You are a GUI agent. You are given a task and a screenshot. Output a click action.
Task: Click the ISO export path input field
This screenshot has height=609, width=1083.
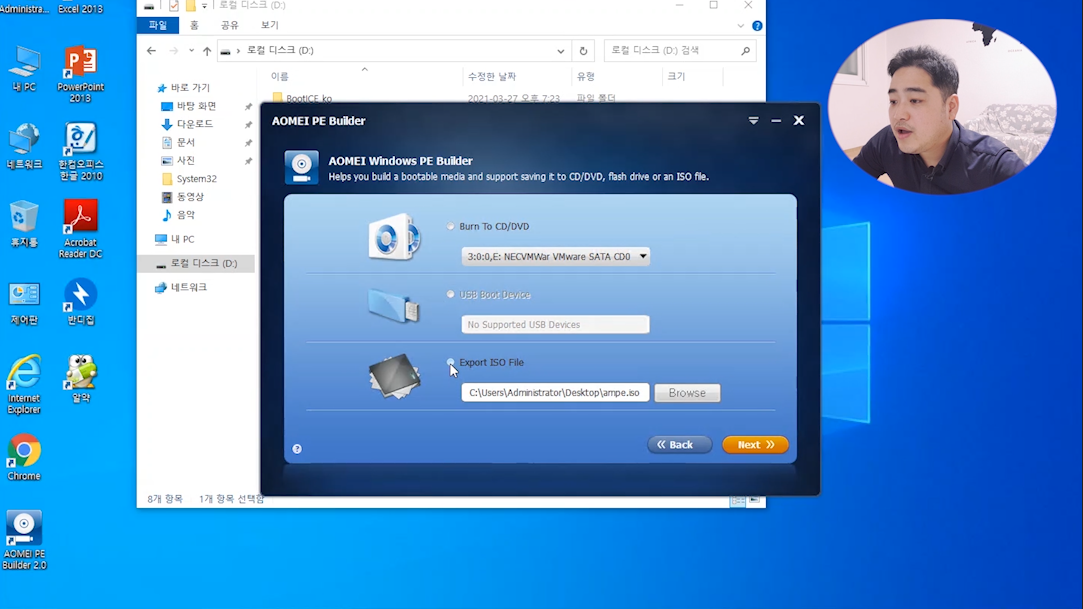[555, 392]
